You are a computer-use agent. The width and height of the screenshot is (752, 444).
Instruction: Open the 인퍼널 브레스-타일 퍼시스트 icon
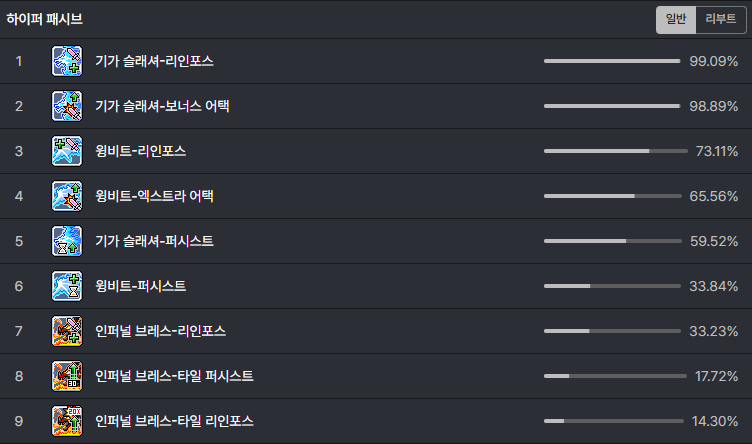(67, 376)
